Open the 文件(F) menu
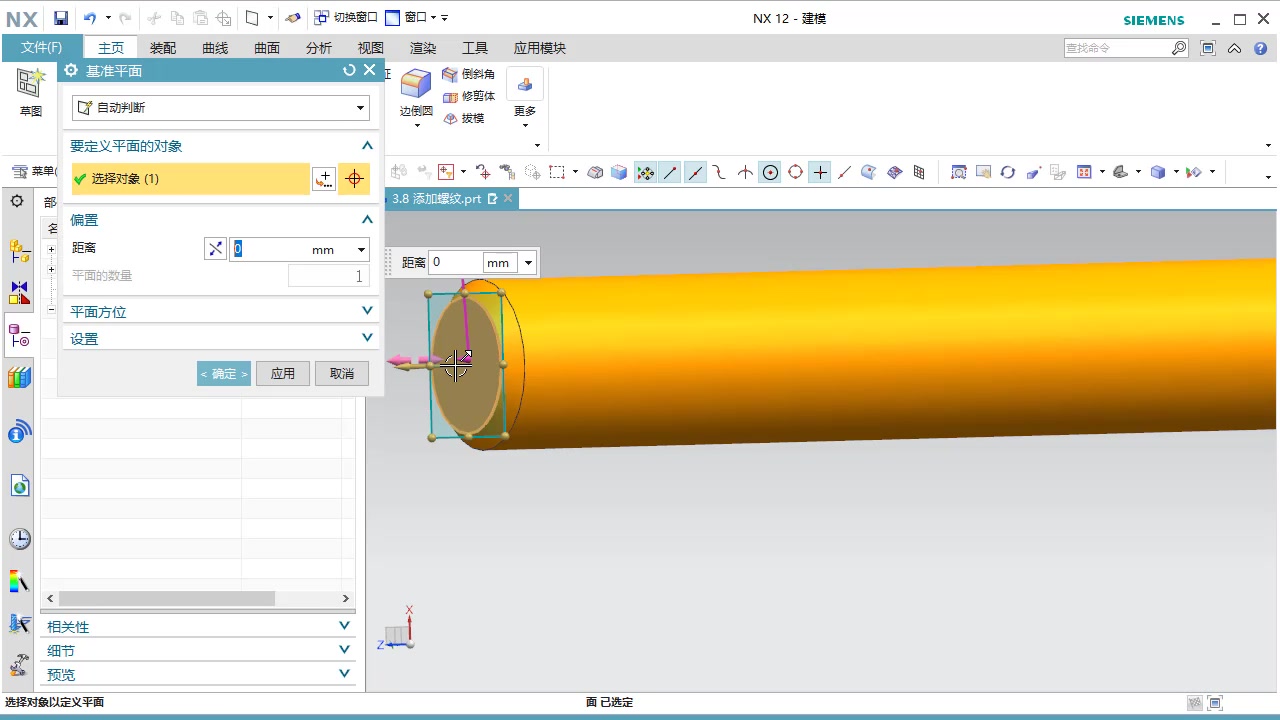1280x720 pixels. [41, 48]
